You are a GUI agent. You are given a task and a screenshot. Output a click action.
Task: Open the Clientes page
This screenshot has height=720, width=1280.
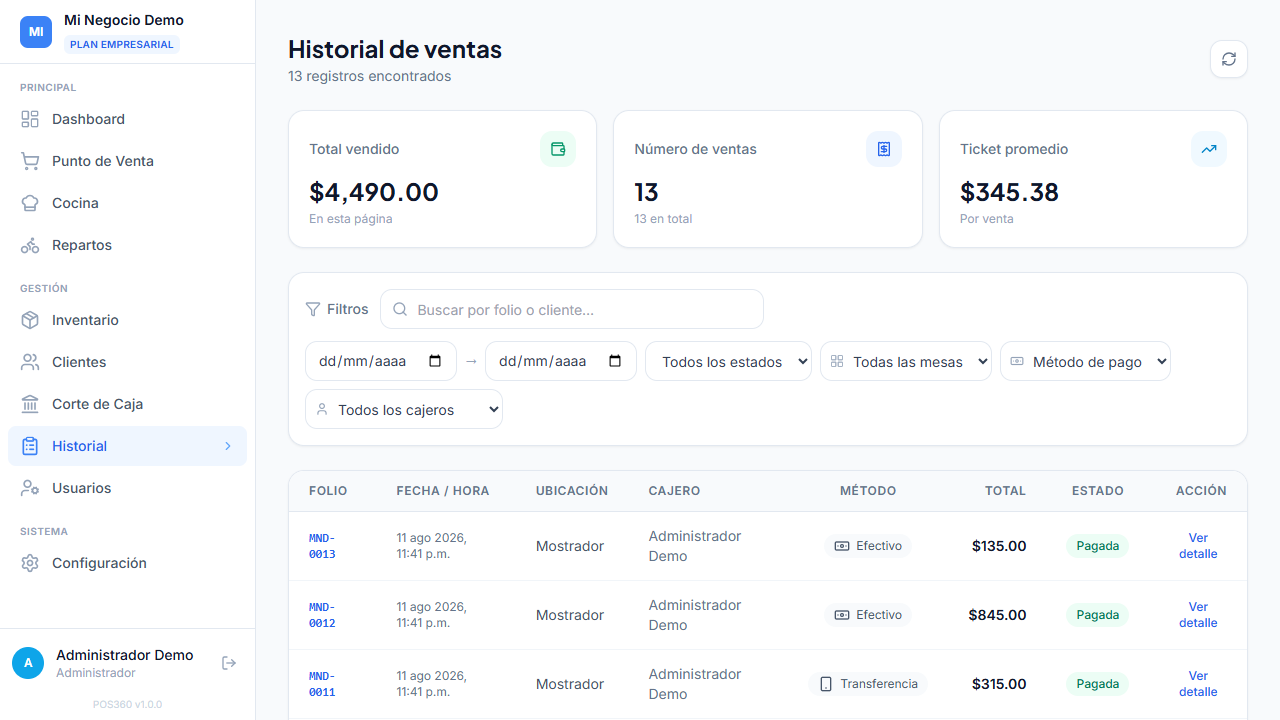tap(127, 362)
